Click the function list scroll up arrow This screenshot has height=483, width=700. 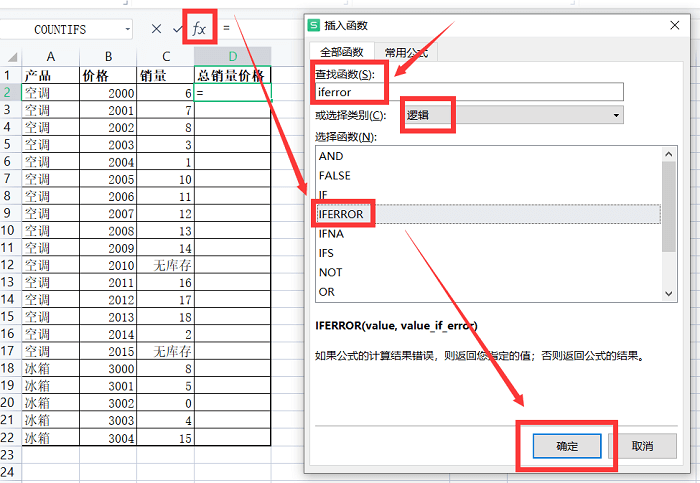tap(669, 154)
